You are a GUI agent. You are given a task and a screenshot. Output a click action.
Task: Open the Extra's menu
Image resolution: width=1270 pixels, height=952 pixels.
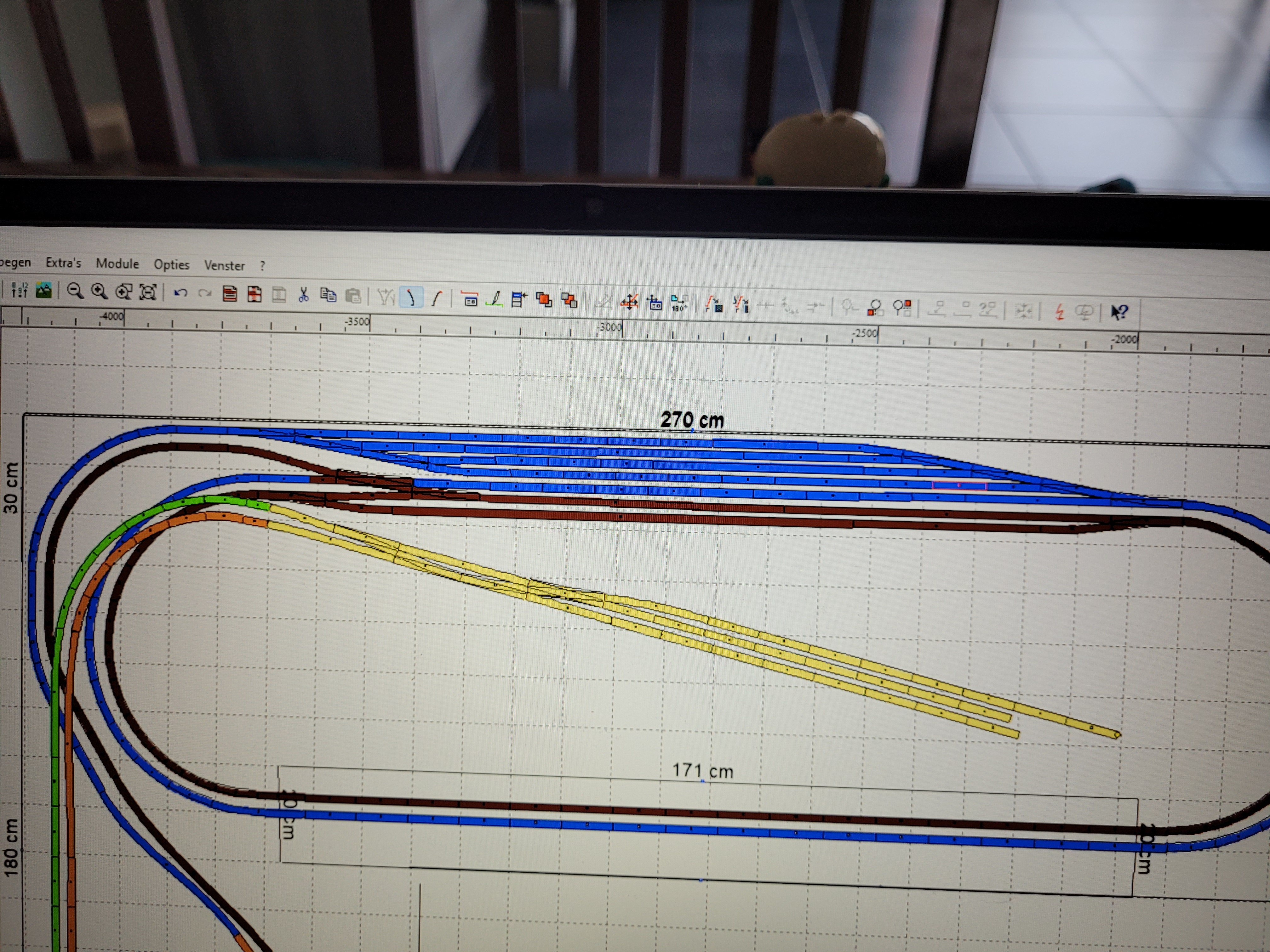63,263
